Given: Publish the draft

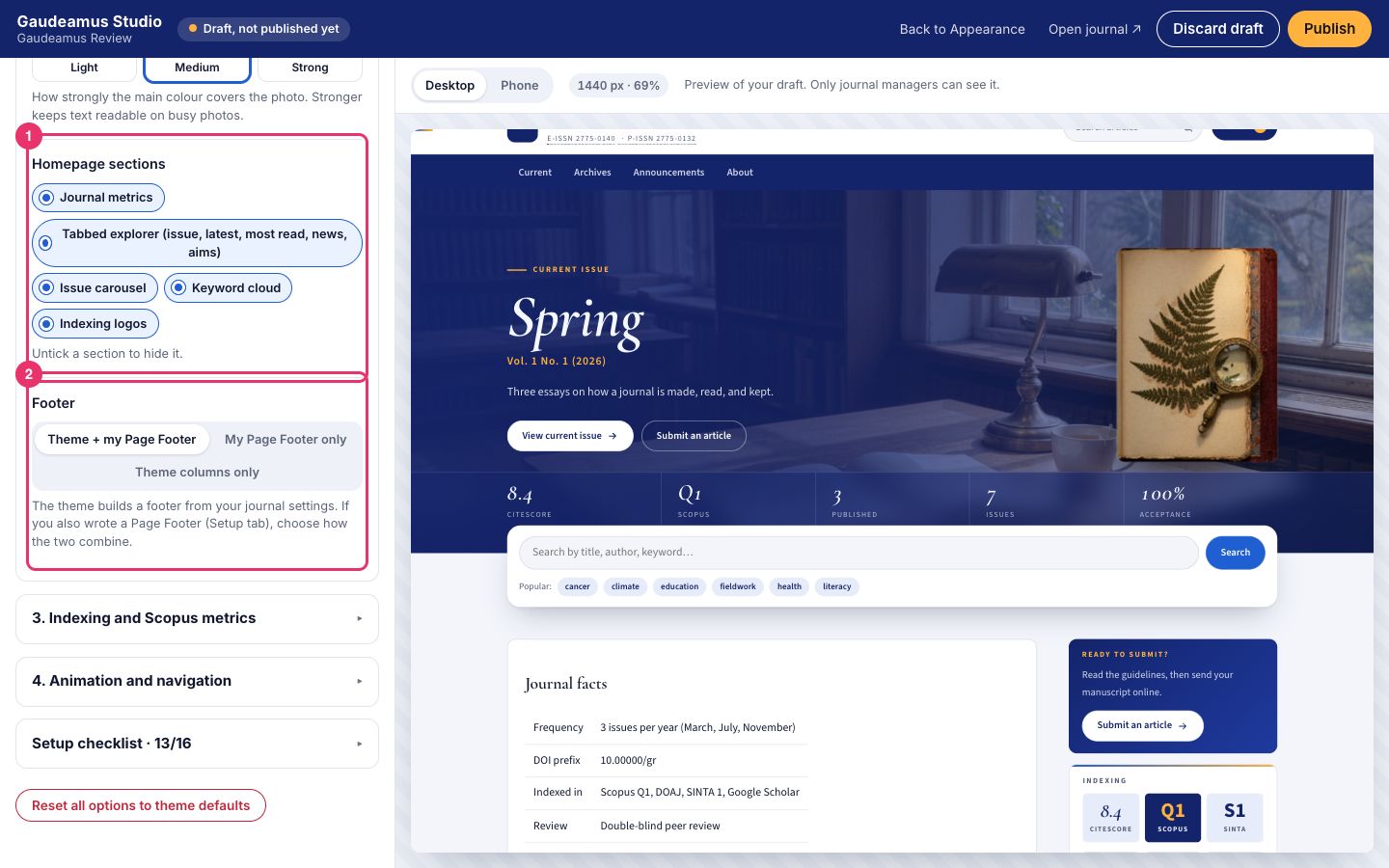Looking at the screenshot, I should [x=1329, y=29].
